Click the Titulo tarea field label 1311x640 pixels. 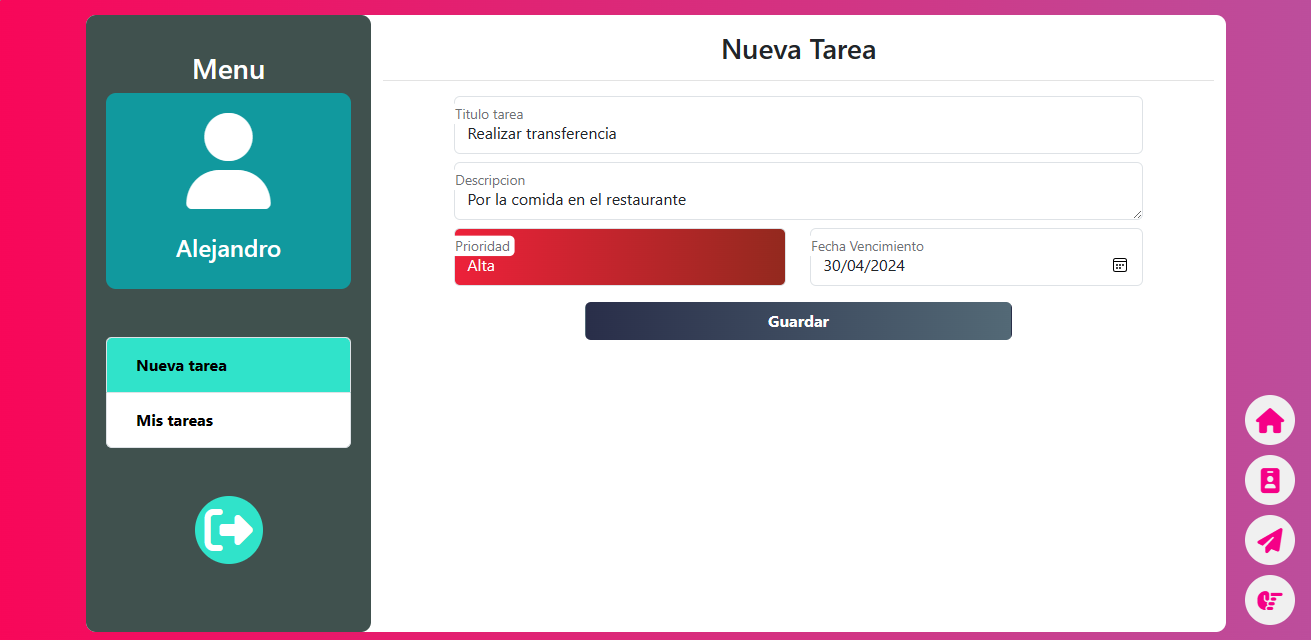pos(489,114)
